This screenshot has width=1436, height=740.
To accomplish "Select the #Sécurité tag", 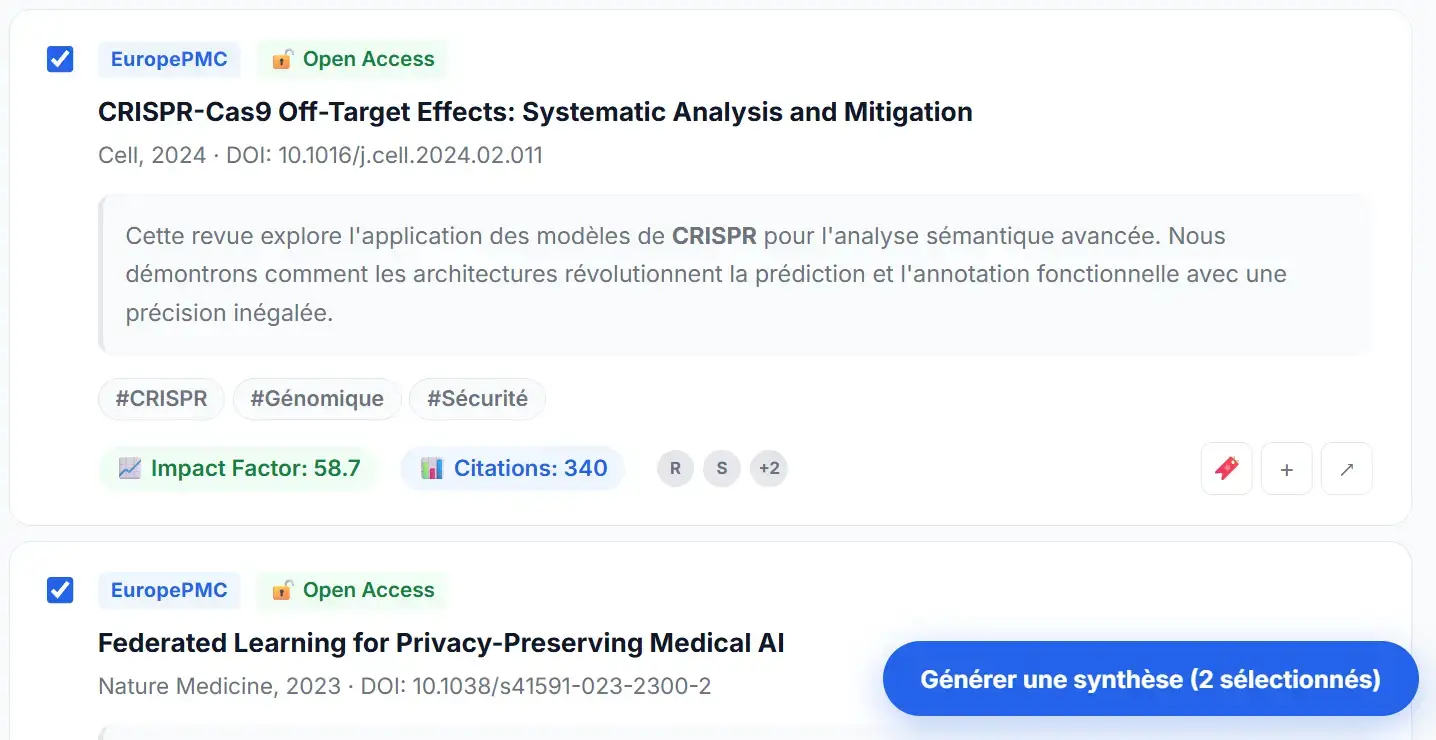I will pos(477,398).
